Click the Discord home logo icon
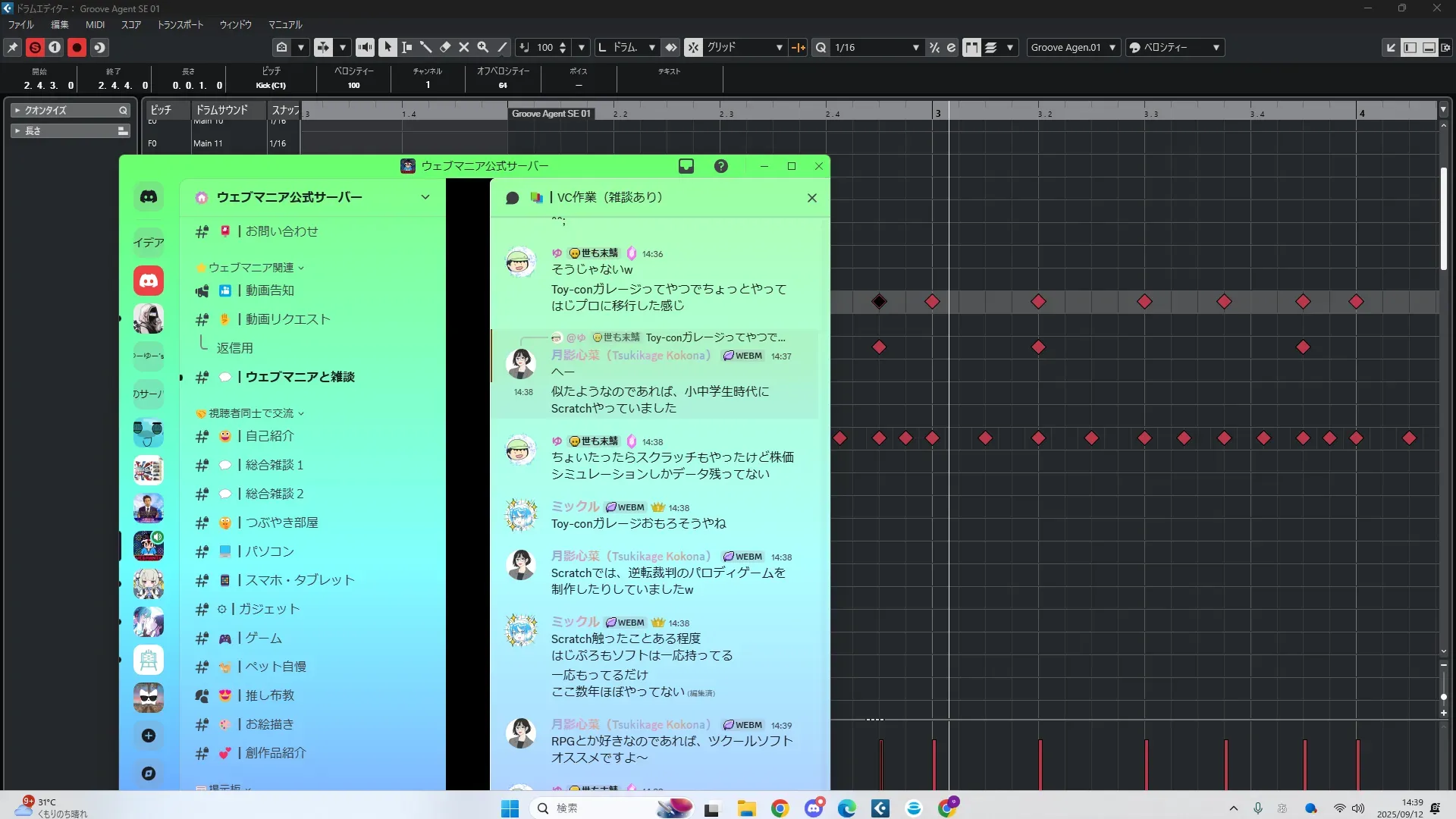The height and width of the screenshot is (819, 1456). tap(149, 197)
